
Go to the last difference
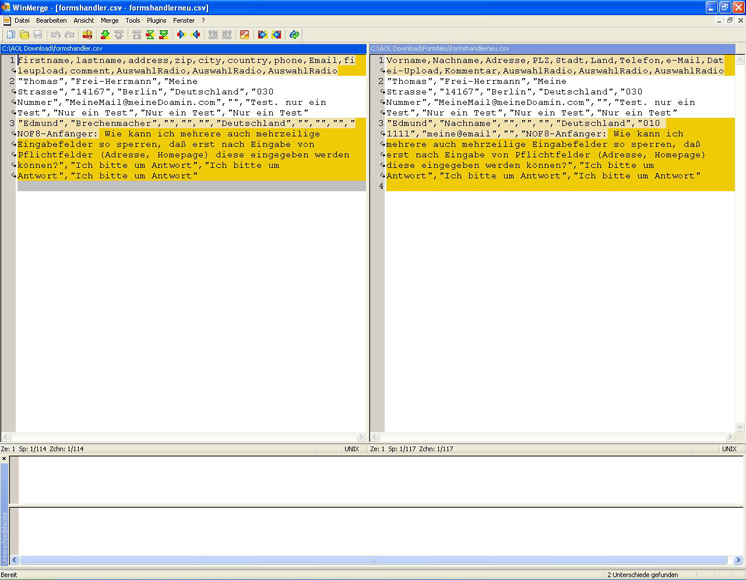pos(164,35)
